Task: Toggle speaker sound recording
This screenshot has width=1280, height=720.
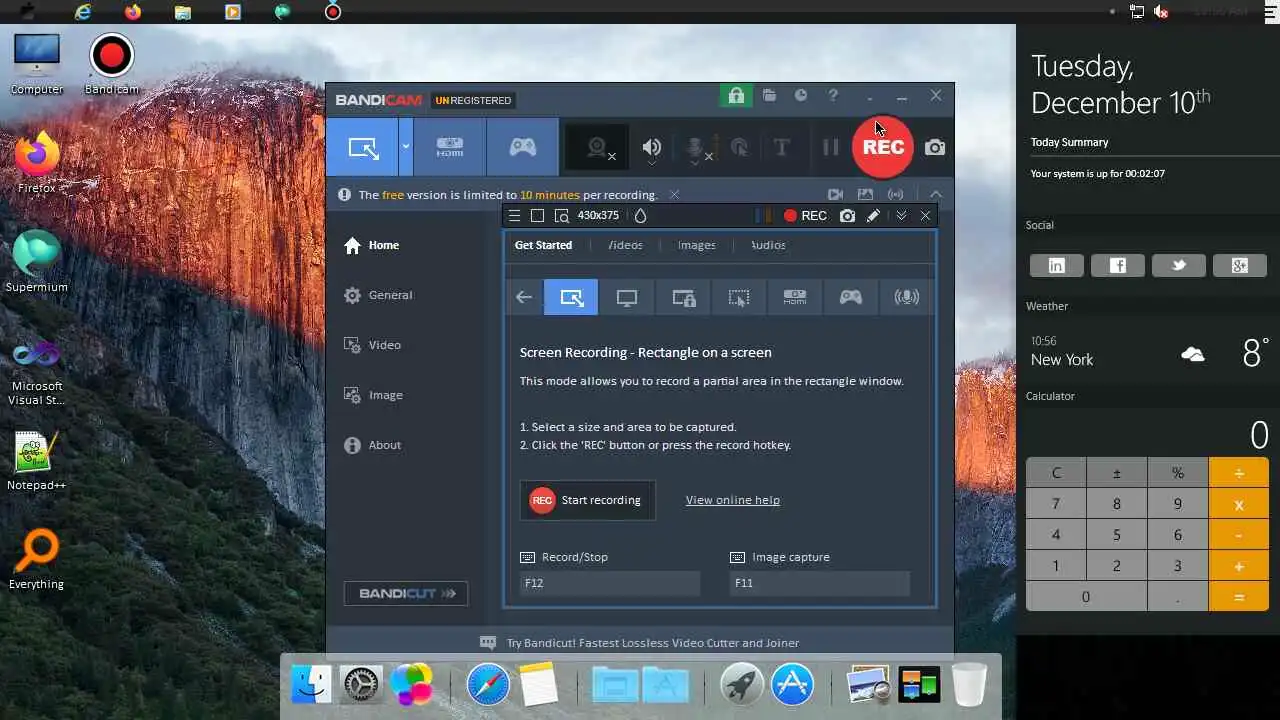Action: (651, 148)
